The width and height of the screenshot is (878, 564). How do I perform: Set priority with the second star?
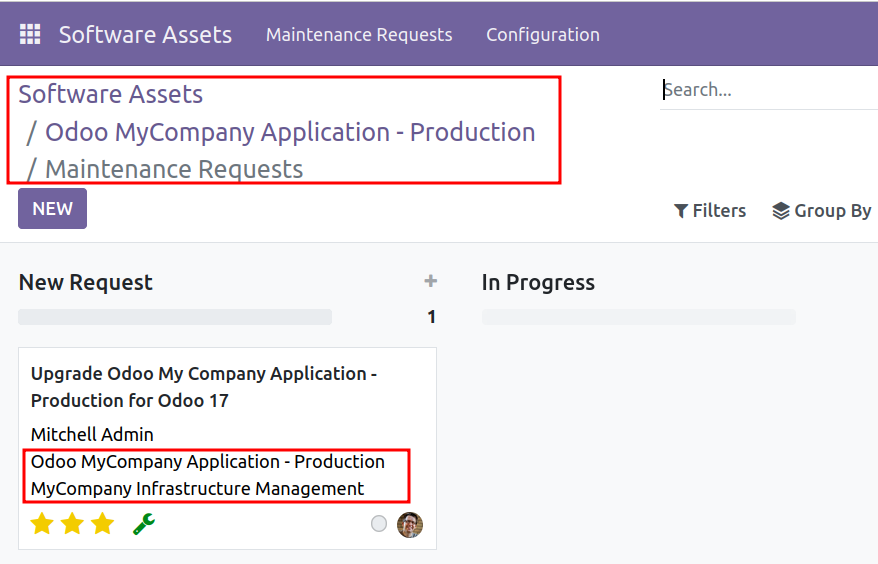[72, 524]
